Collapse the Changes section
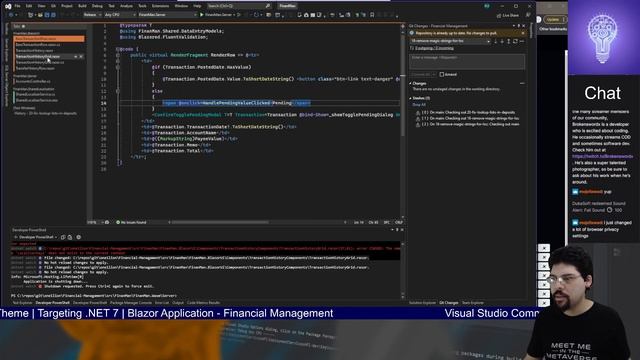The width and height of the screenshot is (640, 360). pos(410,83)
